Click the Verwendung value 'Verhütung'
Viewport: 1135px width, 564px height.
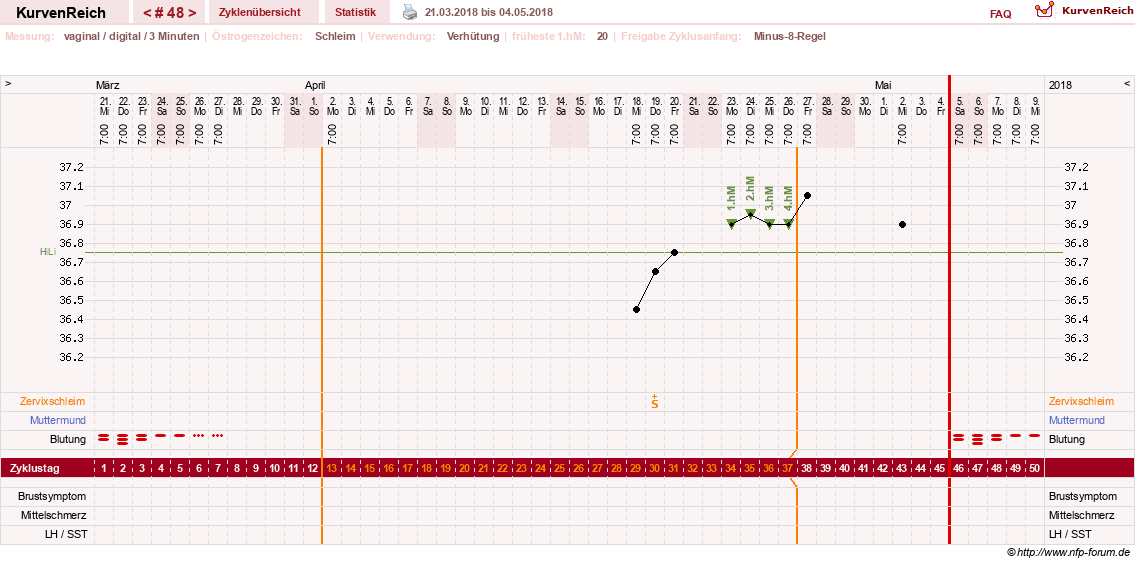(x=473, y=36)
